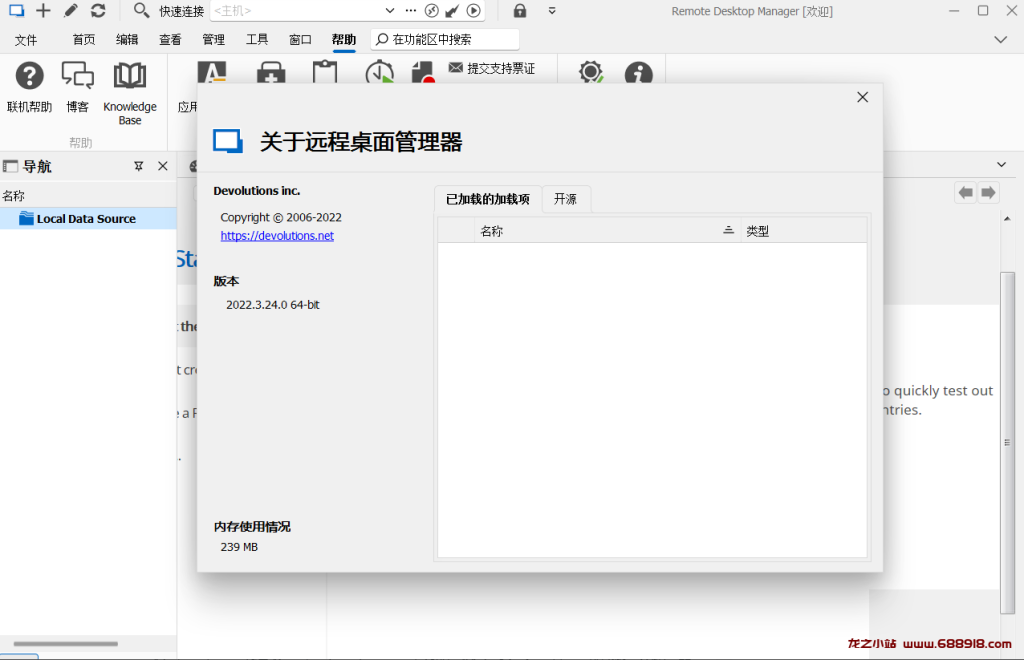Switch to the 工具 ribbon tab

257,40
